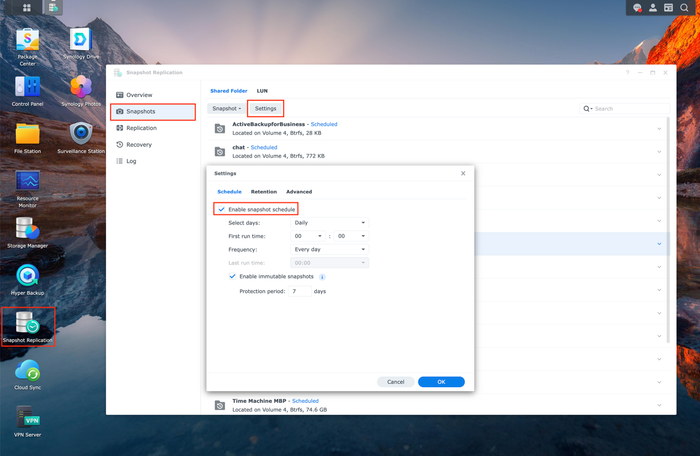Click the Settings toolbar button
700x456 pixels.
pos(266,109)
